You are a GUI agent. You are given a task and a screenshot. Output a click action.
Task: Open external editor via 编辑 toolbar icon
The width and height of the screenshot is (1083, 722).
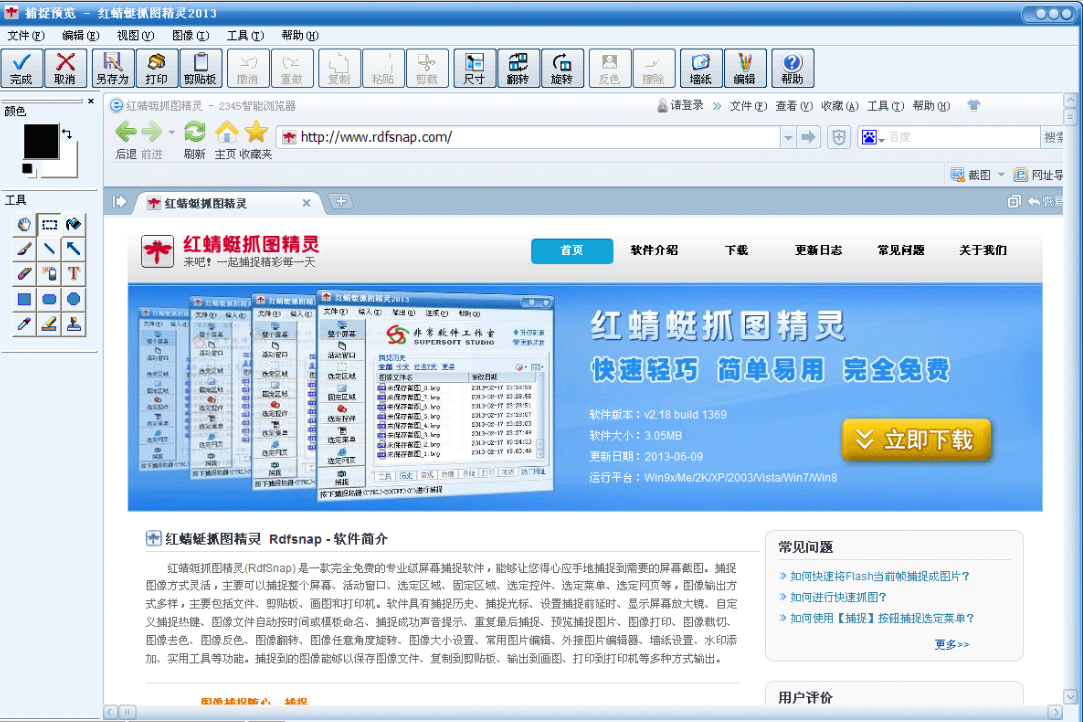(745, 68)
